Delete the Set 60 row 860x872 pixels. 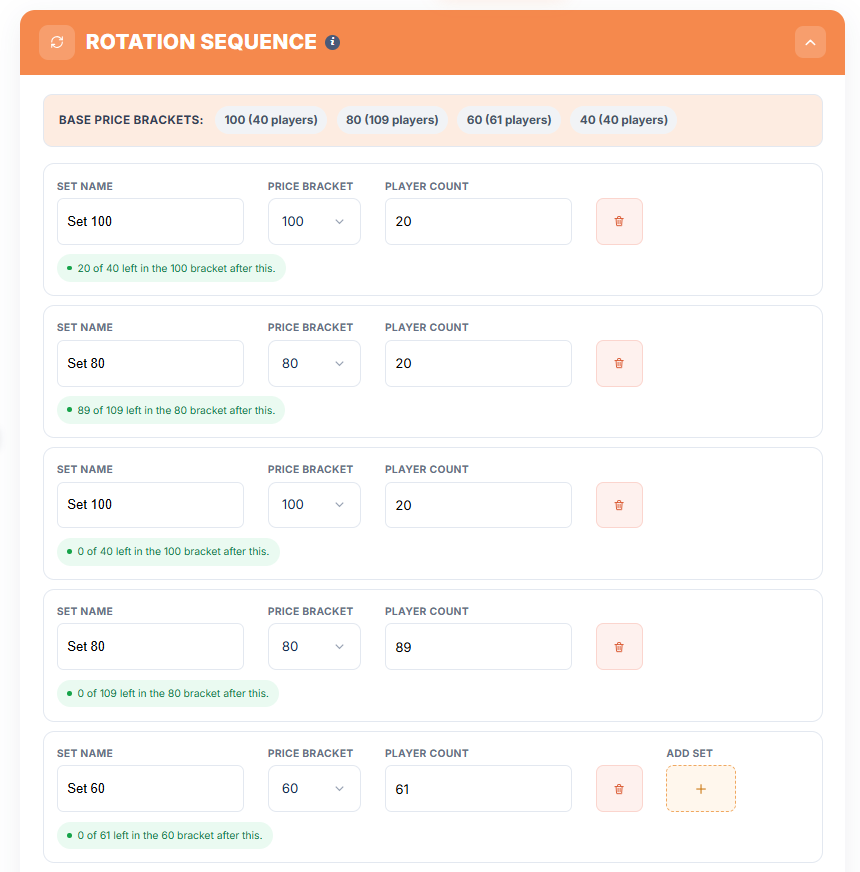tap(619, 789)
